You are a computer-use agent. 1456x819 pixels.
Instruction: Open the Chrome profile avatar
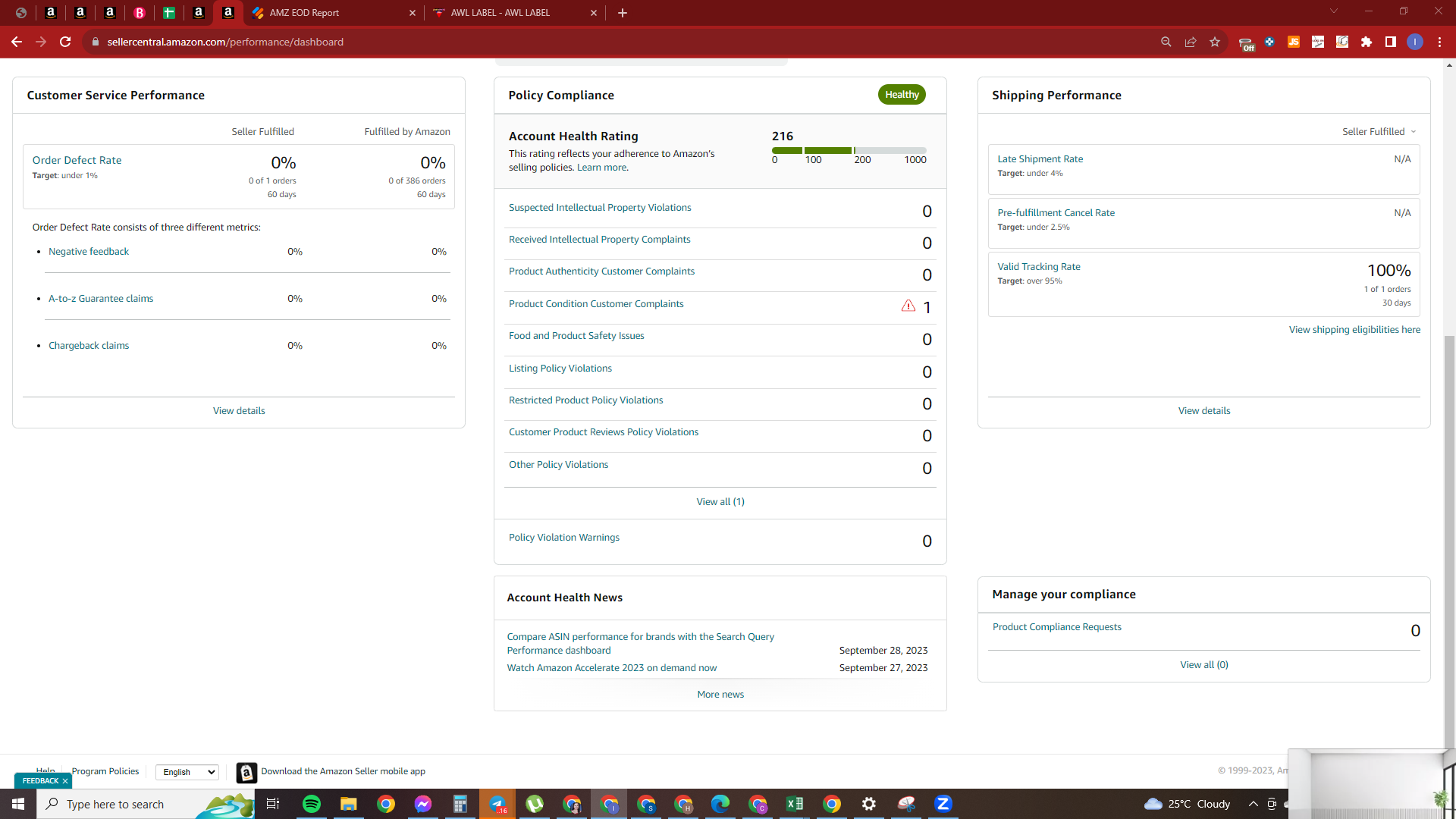pyautogui.click(x=1415, y=42)
